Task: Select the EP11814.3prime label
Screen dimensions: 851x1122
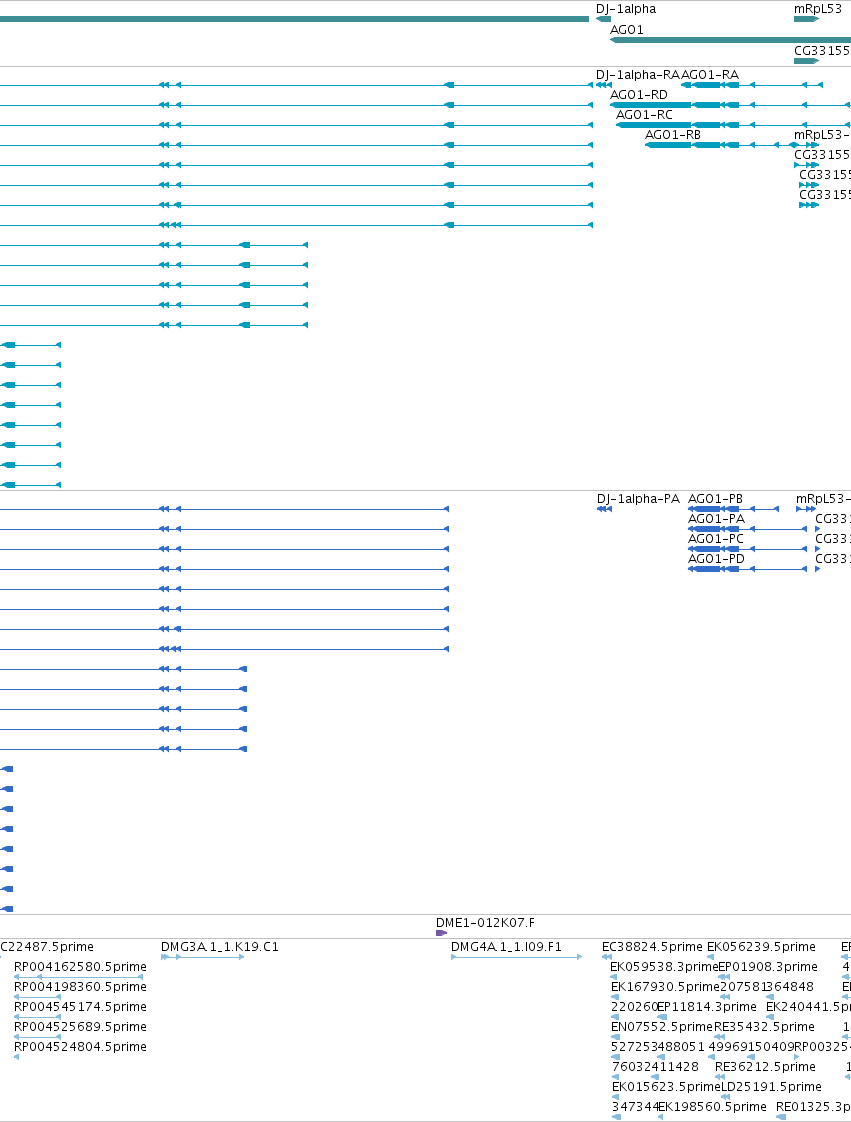Action: (706, 1008)
